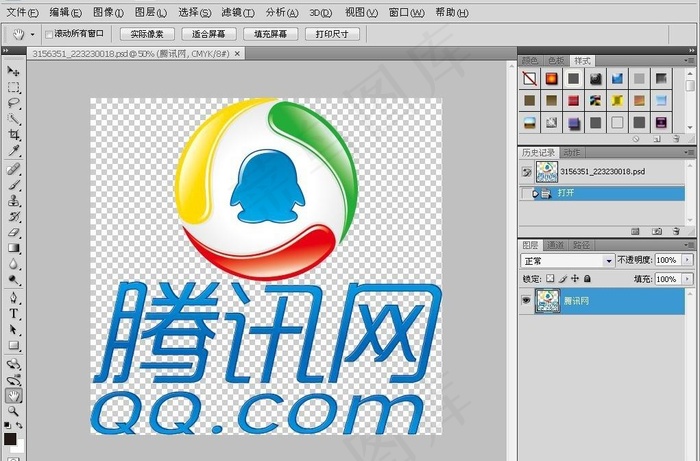This screenshot has width=700, height=461.
Task: Click 实际像素 button
Action: click(147, 34)
